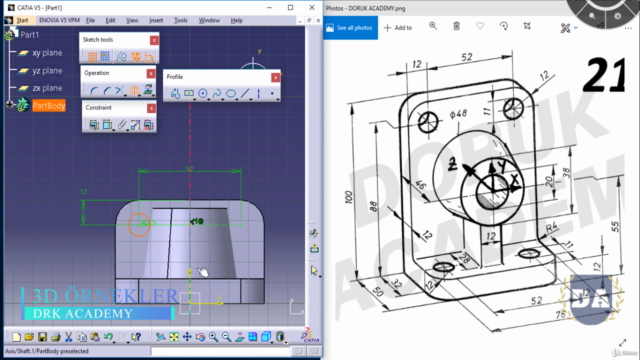The width and height of the screenshot is (640, 360).
Task: Click the Exit workbench icon
Action: click(314, 248)
